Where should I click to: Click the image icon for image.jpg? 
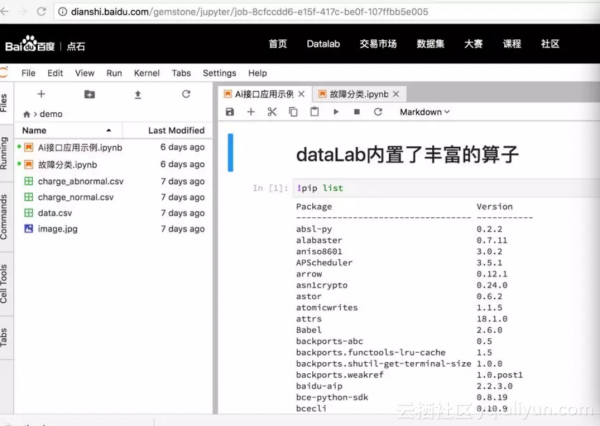(29, 229)
